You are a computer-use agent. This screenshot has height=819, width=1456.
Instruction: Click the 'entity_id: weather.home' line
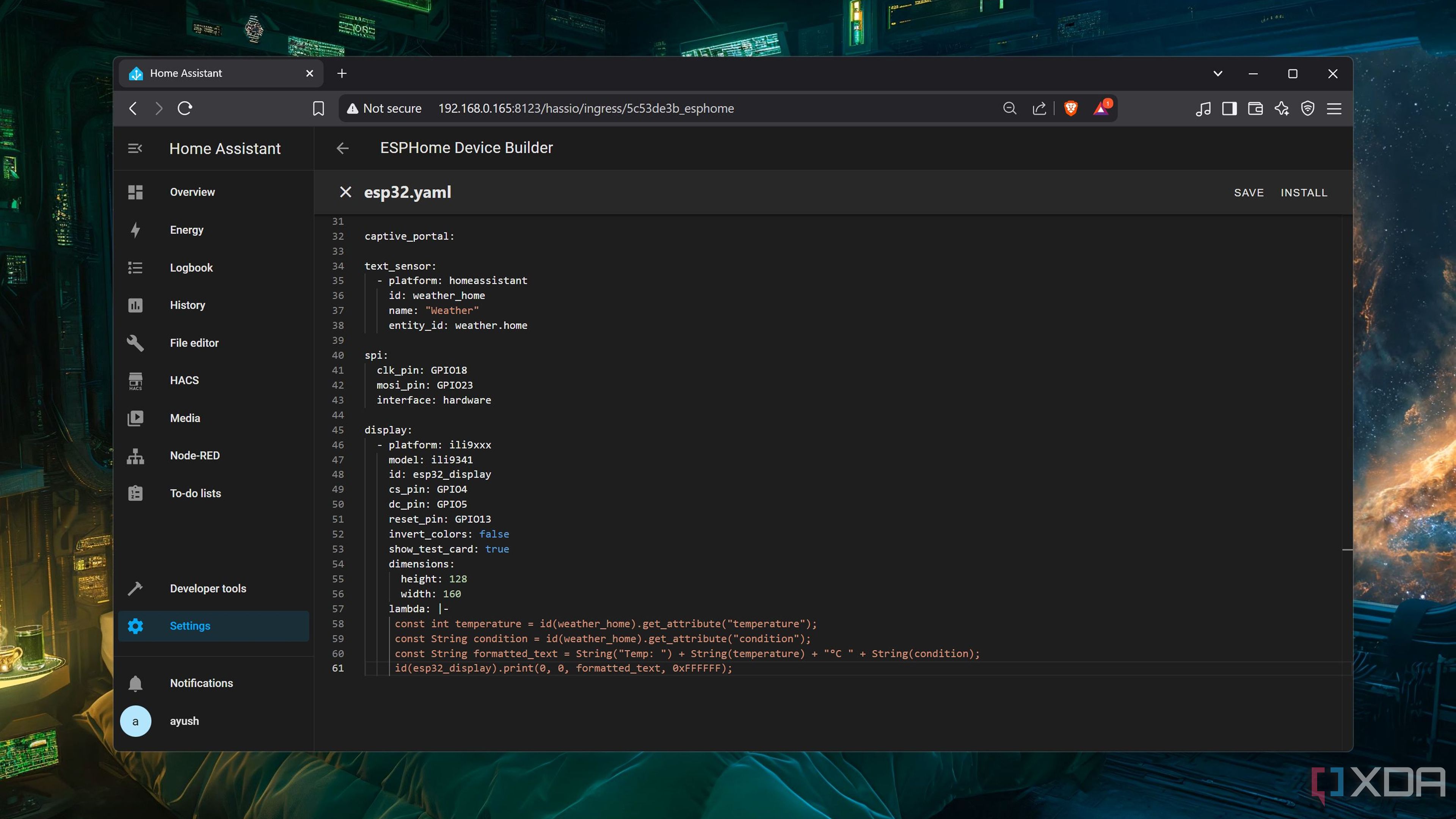[x=458, y=326]
